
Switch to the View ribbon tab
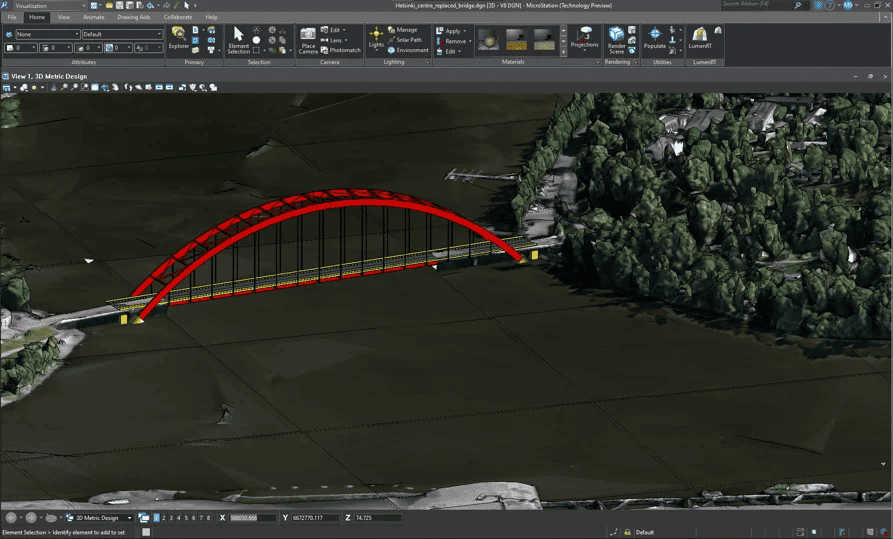[x=64, y=17]
